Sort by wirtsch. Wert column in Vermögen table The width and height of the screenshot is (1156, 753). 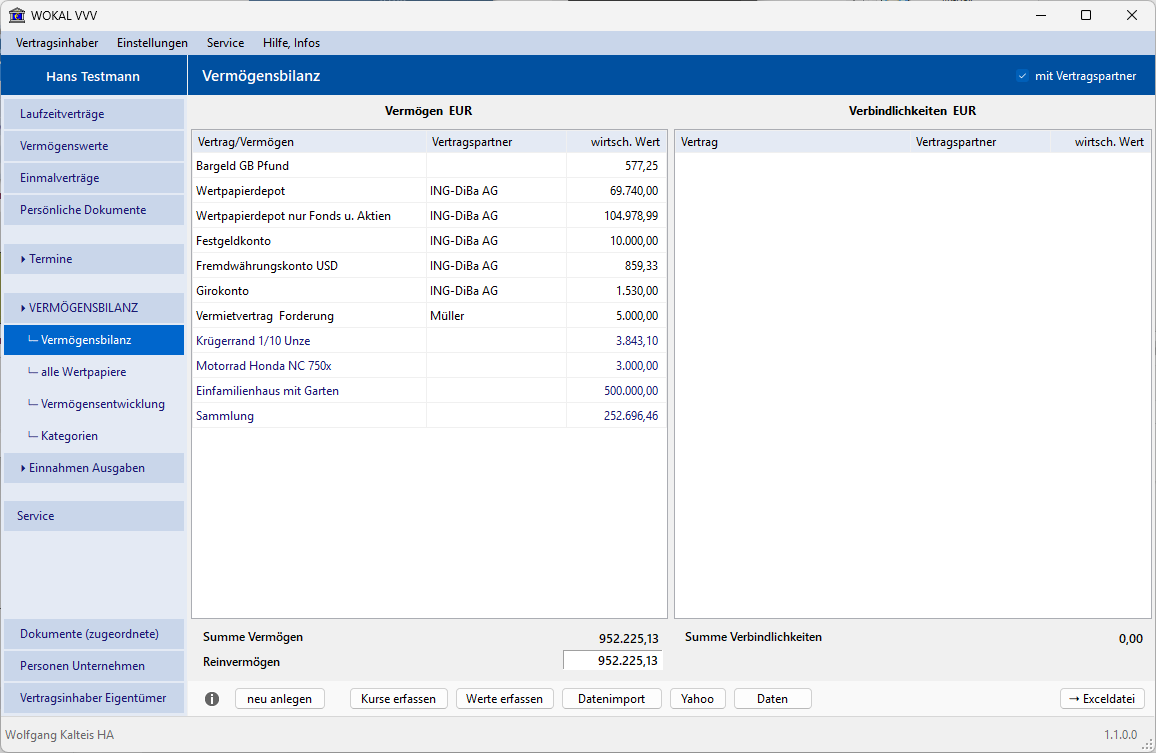(x=616, y=142)
